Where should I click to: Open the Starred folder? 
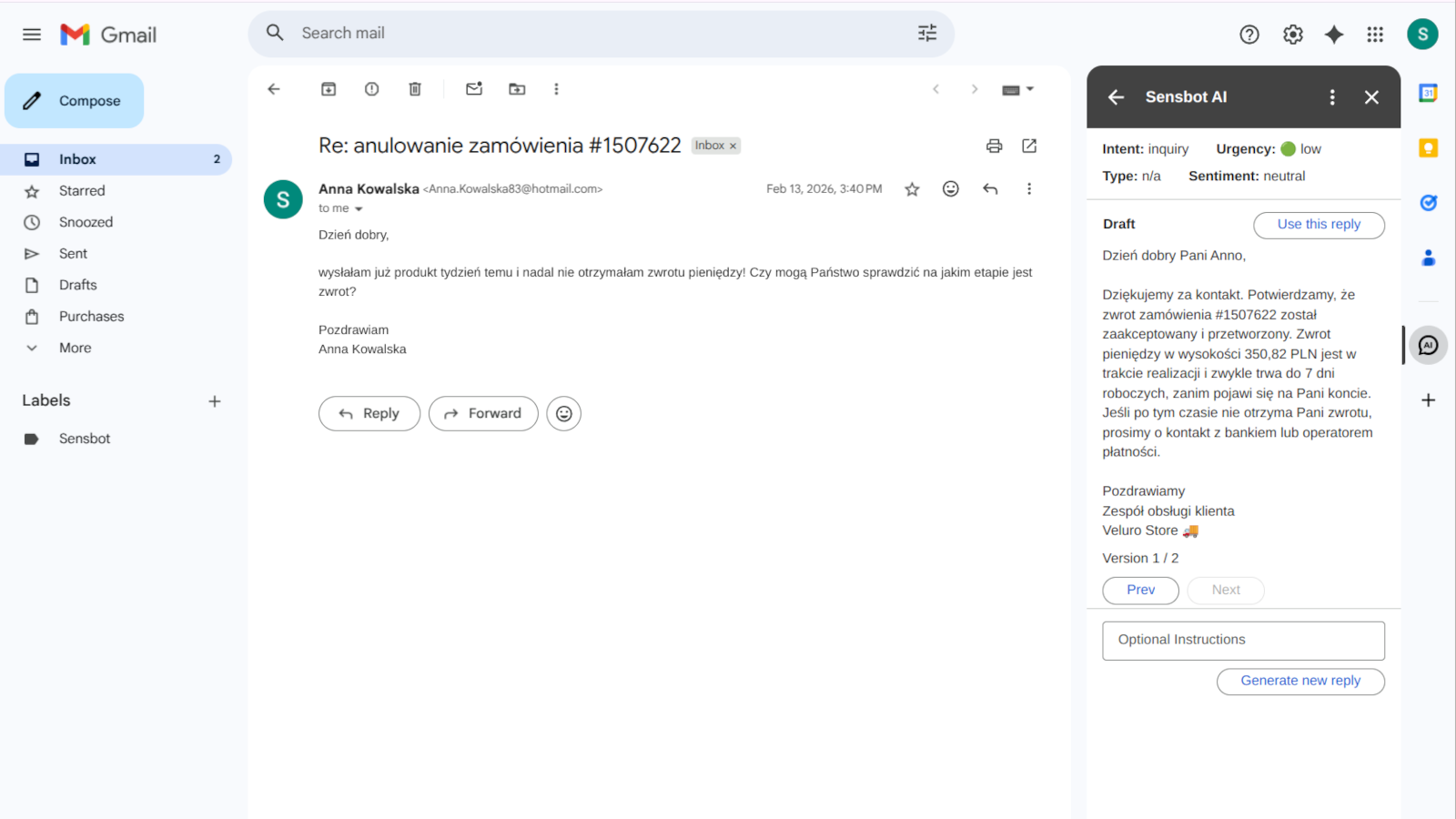click(116, 191)
